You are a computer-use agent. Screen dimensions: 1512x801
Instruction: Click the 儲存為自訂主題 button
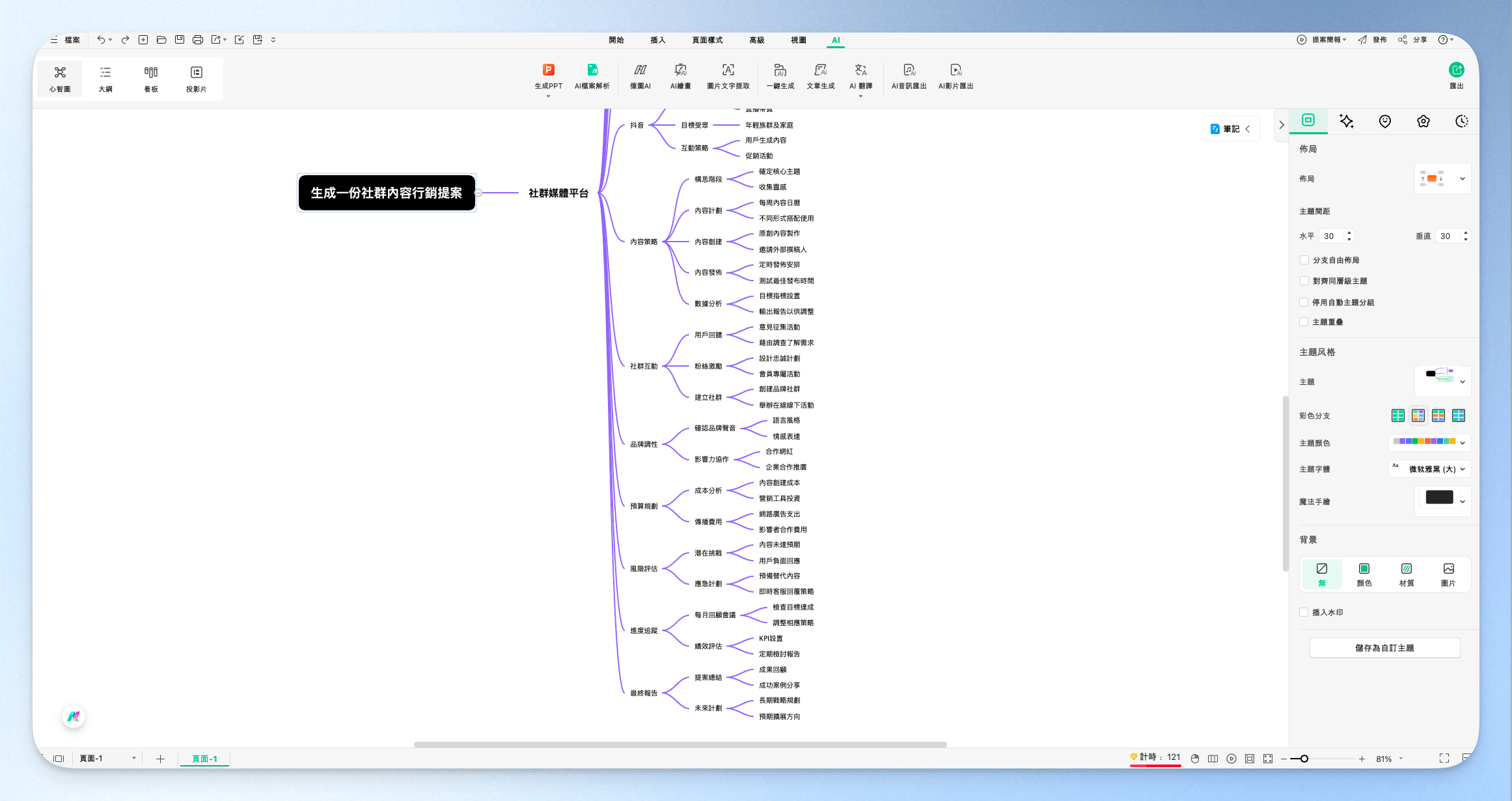(x=1384, y=648)
